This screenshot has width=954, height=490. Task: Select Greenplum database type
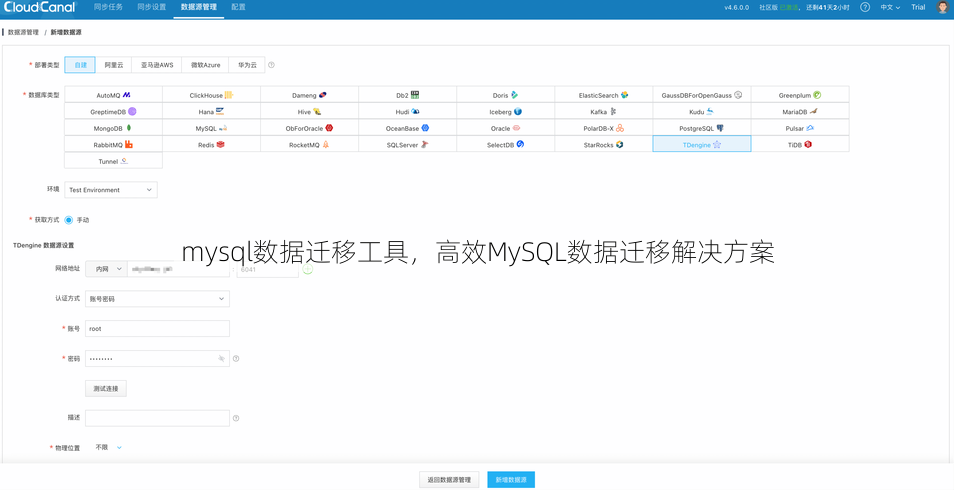pyautogui.click(x=799, y=94)
